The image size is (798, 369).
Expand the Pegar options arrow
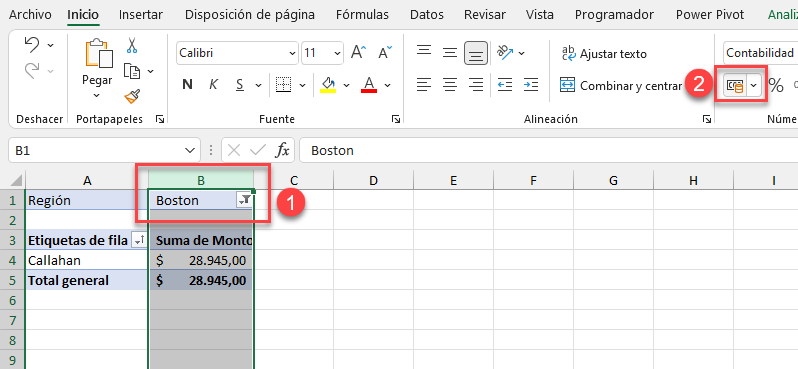pyautogui.click(x=97, y=95)
